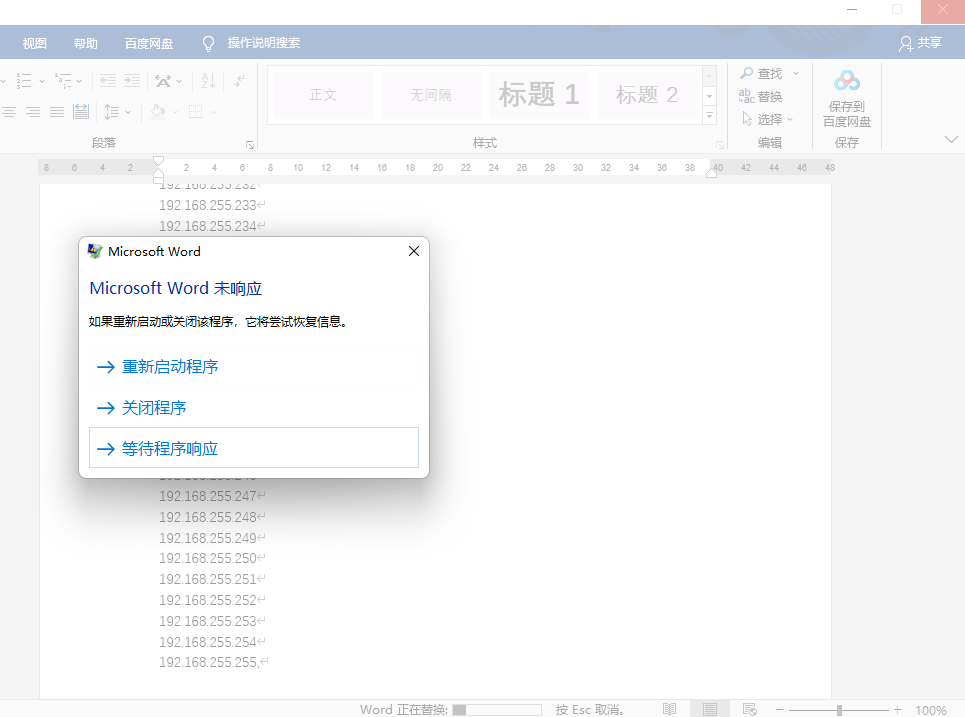Click the Word replacing progress bar

pos(497,710)
